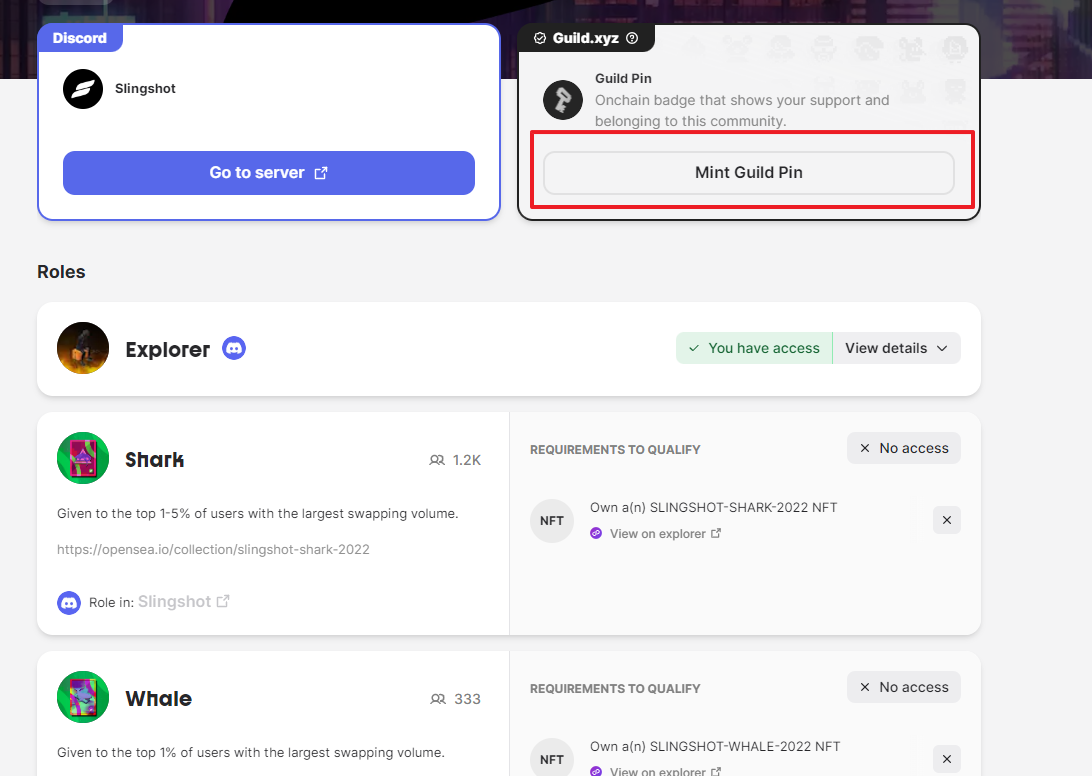Viewport: 1092px width, 776px height.
Task: Click X icon on Whale NFT requirement
Action: click(x=947, y=759)
